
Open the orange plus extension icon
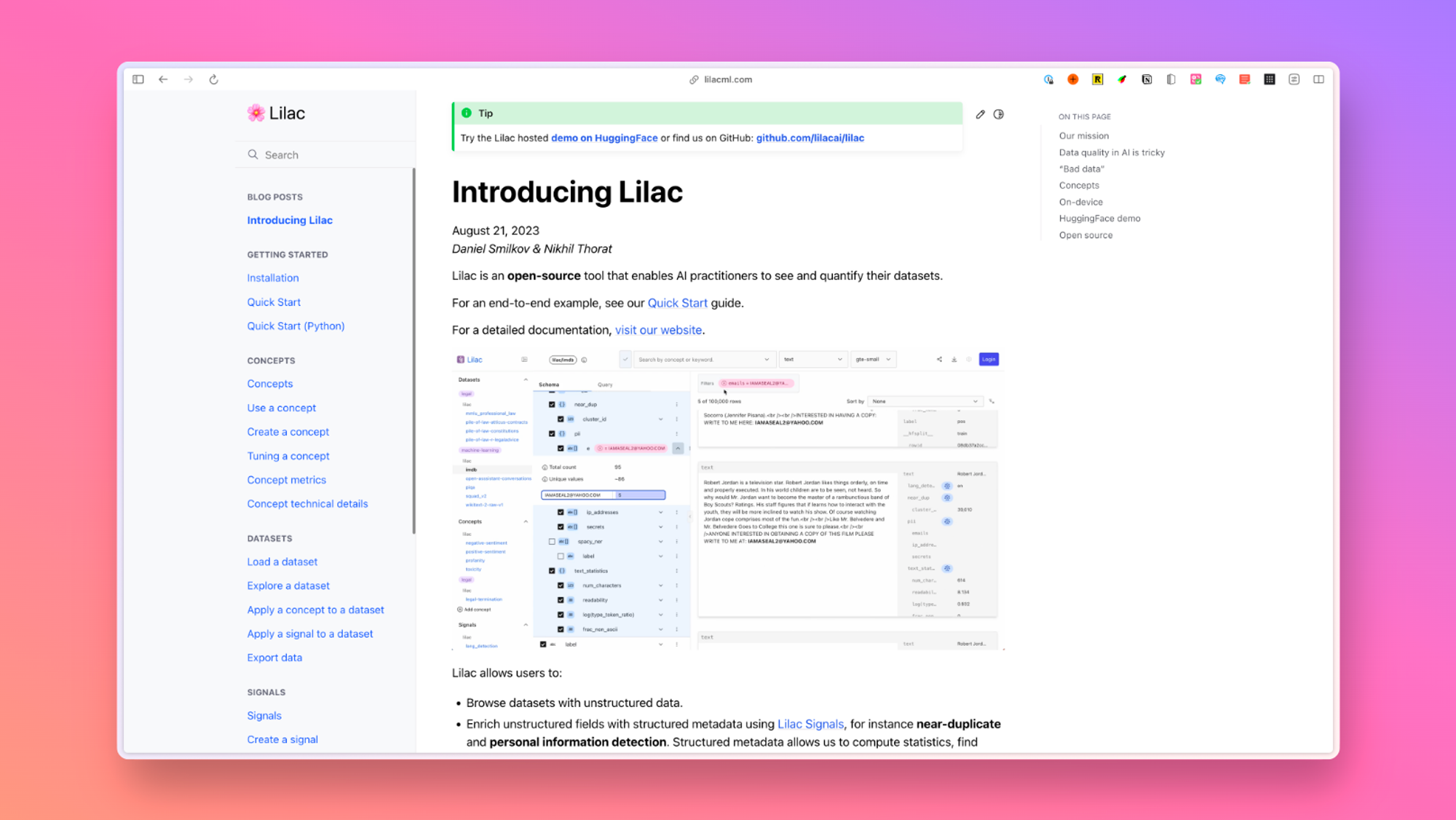(x=1073, y=79)
